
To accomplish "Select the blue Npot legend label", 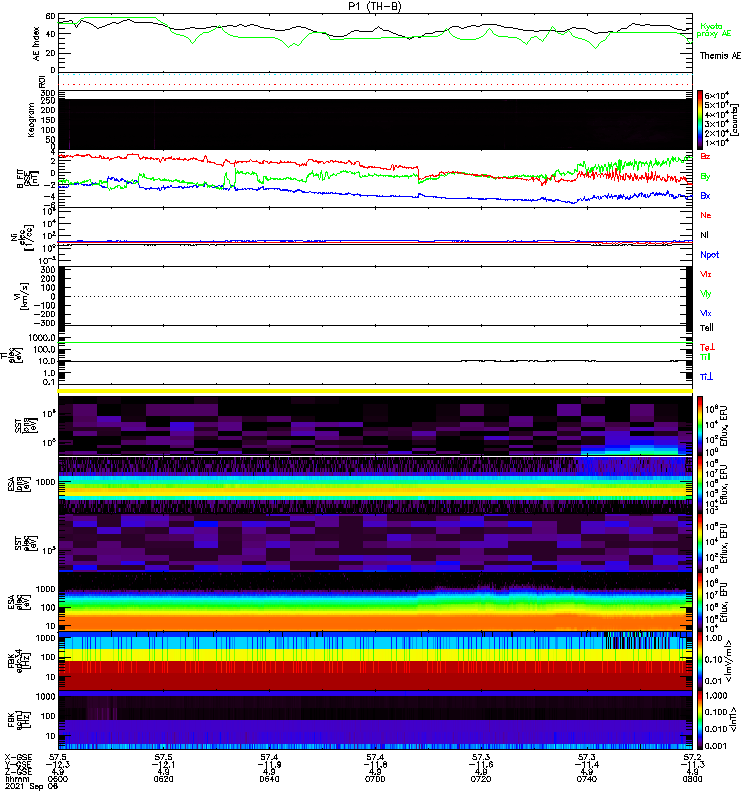I will point(709,255).
